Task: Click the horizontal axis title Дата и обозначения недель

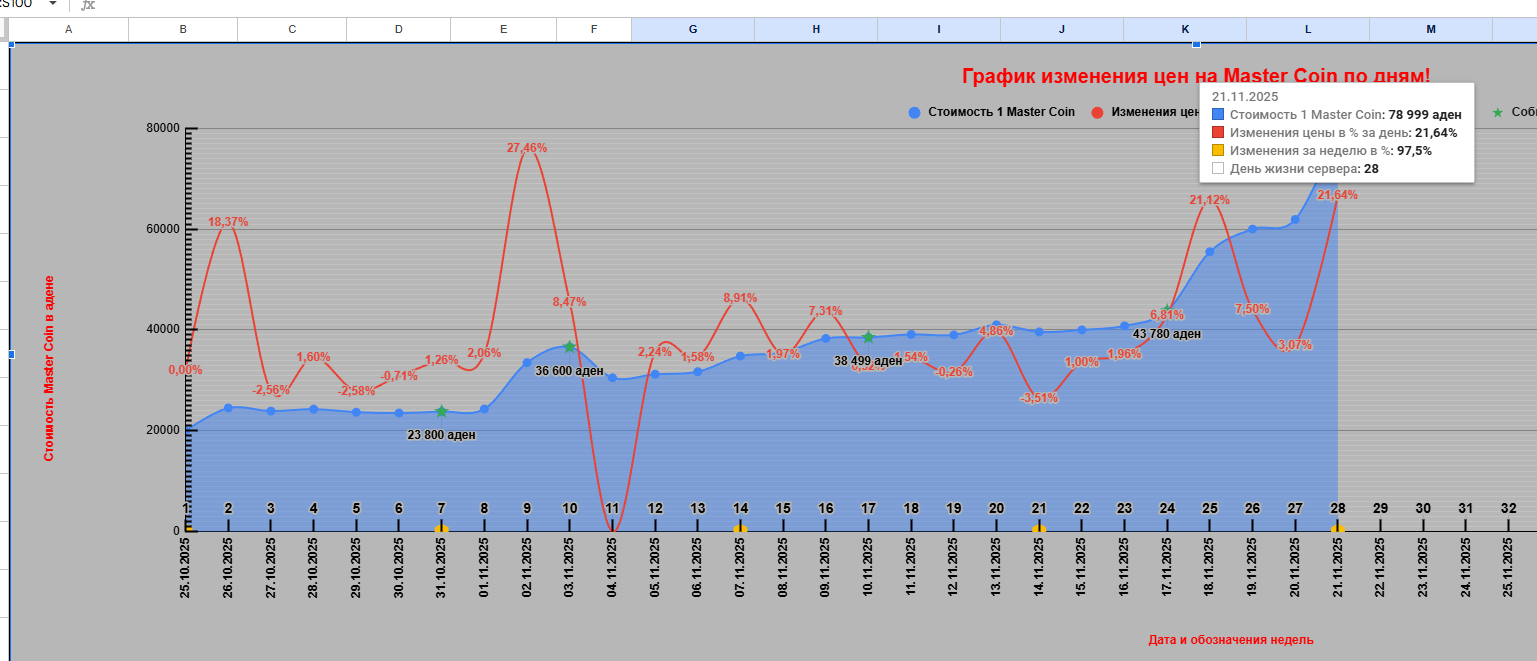Action: click(1230, 640)
